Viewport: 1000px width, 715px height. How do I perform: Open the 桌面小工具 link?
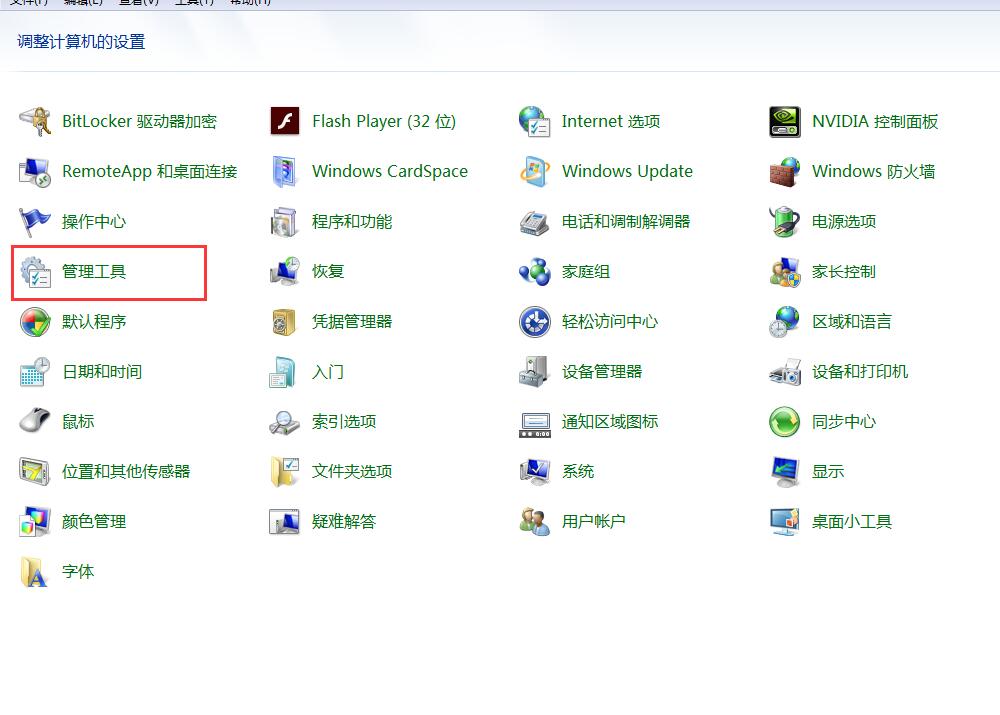point(851,522)
